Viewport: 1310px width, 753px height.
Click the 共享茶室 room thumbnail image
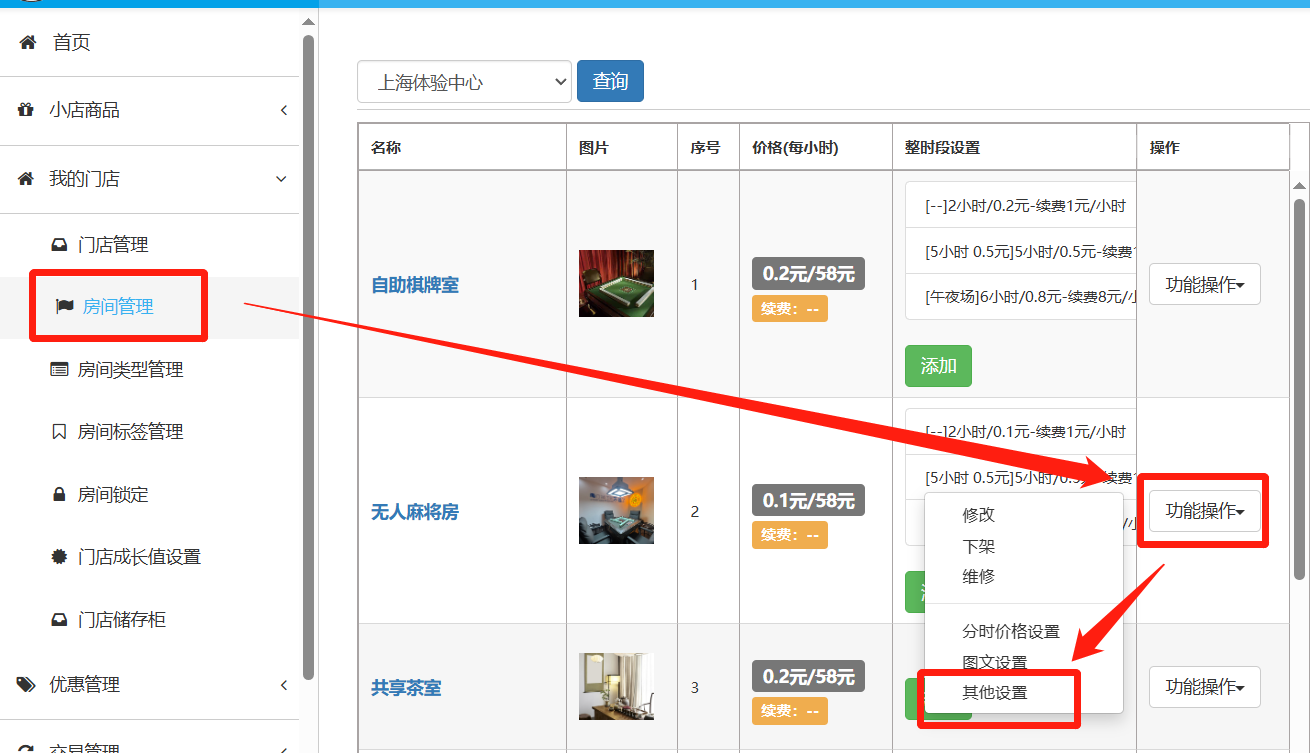click(616, 687)
